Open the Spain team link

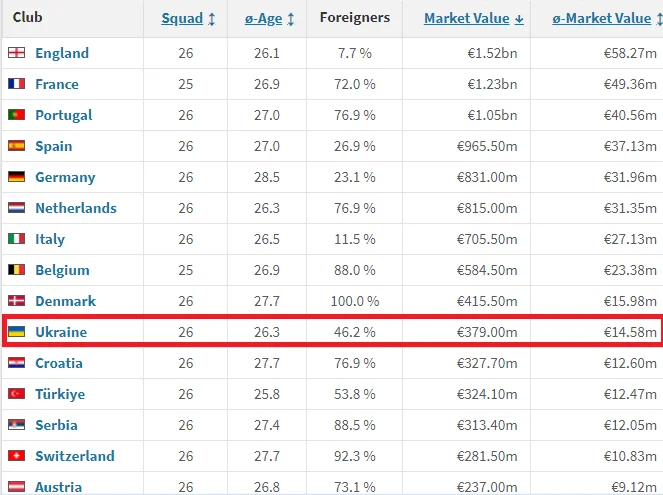[54, 146]
